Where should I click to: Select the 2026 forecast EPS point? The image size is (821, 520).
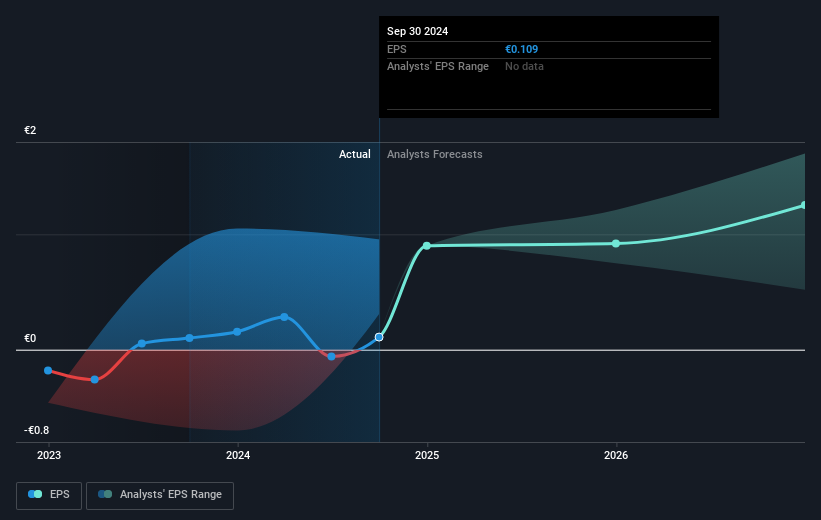point(616,244)
